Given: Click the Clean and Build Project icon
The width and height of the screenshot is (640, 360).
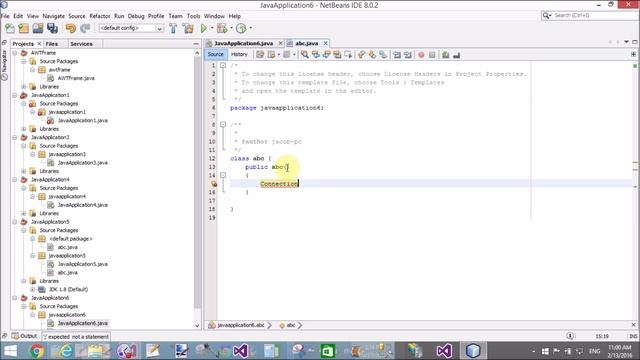Looking at the screenshot, I should point(188,28).
